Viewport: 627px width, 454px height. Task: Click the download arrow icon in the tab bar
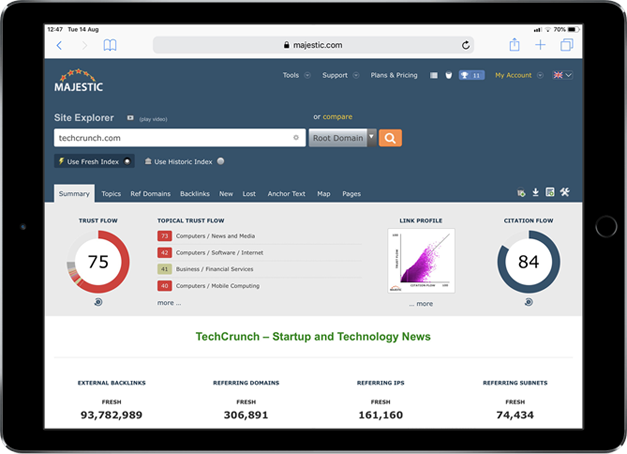[535, 193]
